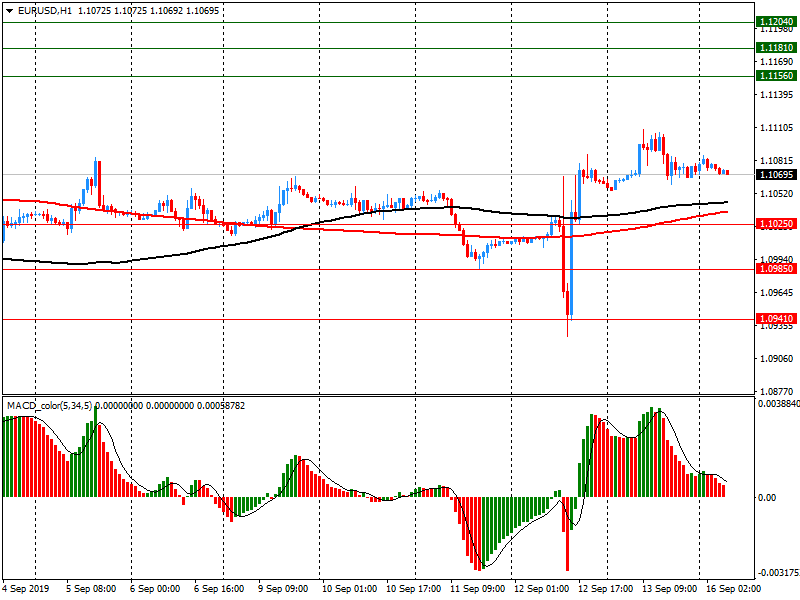Select the 1.11810 green level price label
Image resolution: width=800 pixels, height=600 pixels.
coord(776,47)
